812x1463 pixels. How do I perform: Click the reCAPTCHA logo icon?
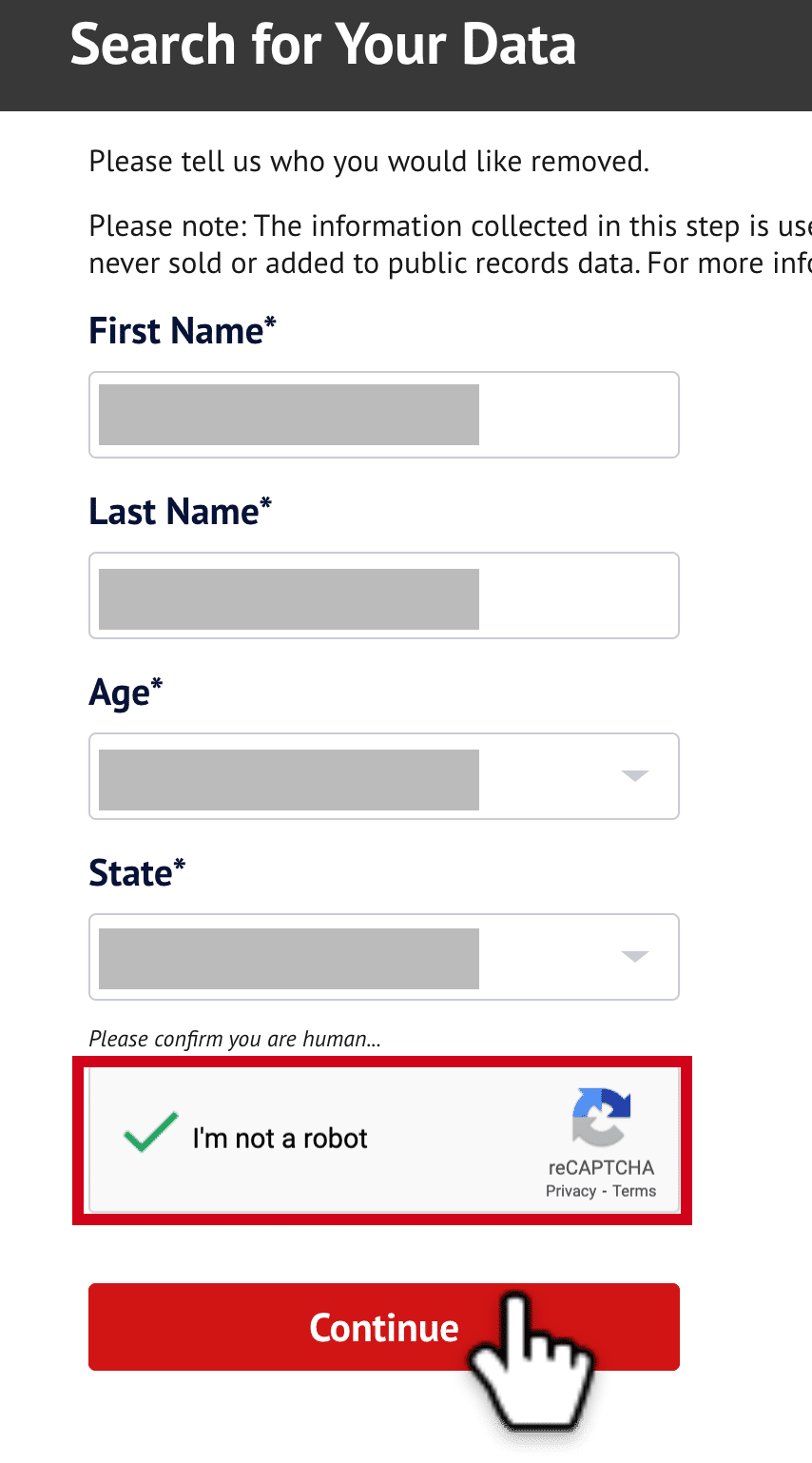602,1117
